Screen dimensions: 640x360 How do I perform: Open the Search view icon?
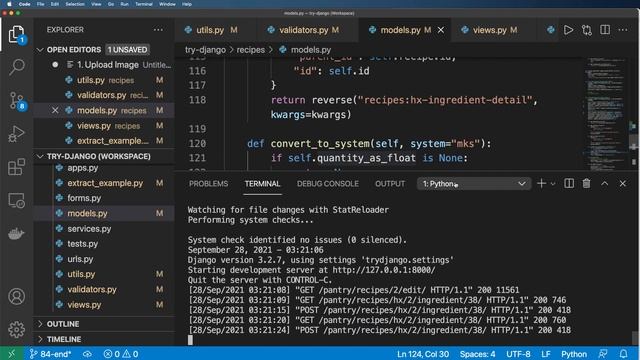coord(16,67)
